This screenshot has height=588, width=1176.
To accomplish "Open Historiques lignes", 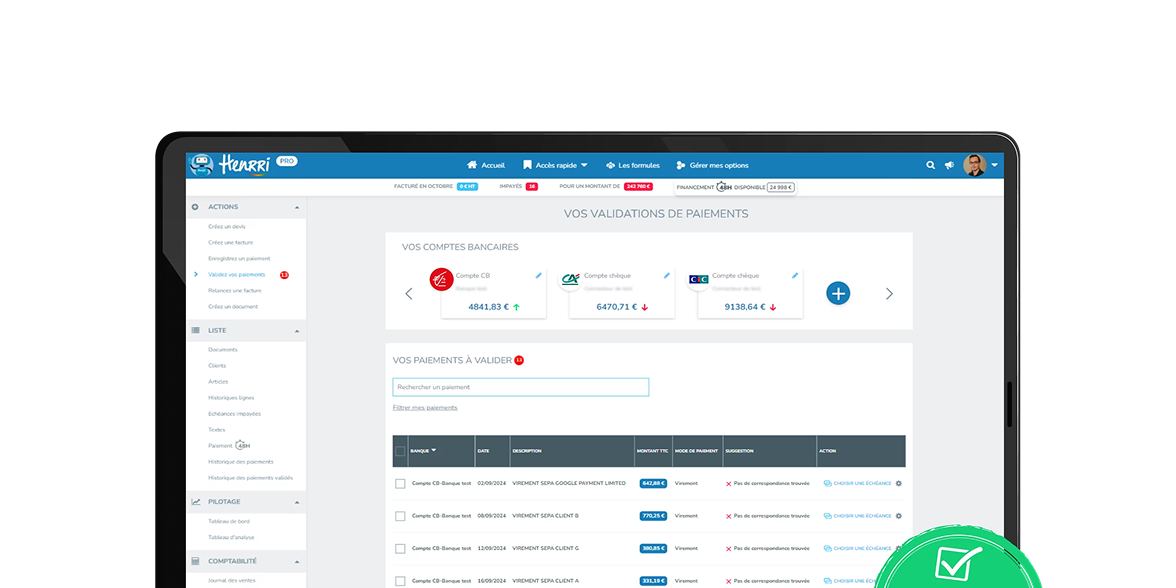I will [231, 398].
